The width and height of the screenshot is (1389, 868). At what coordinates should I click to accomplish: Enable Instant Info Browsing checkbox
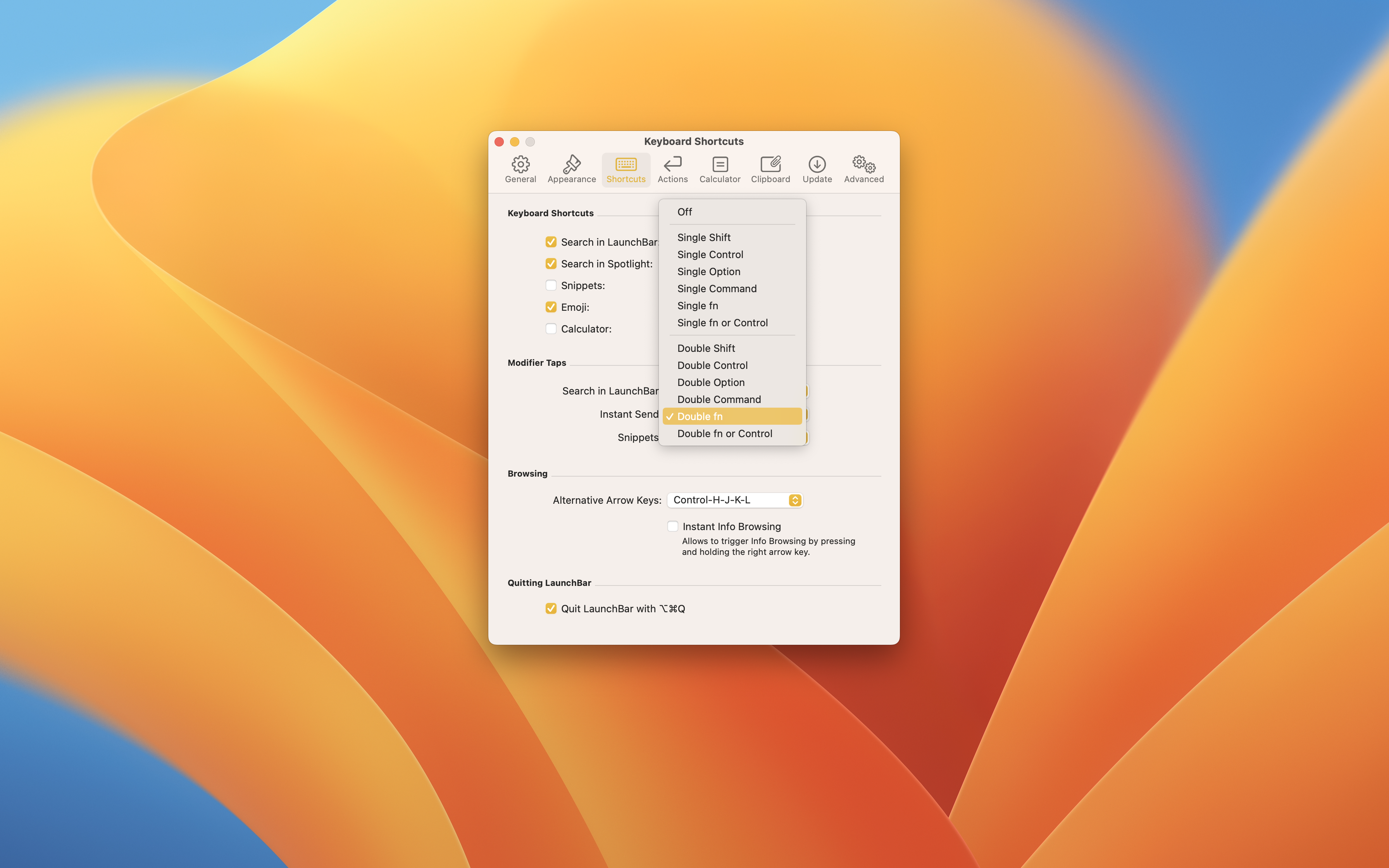click(x=673, y=527)
